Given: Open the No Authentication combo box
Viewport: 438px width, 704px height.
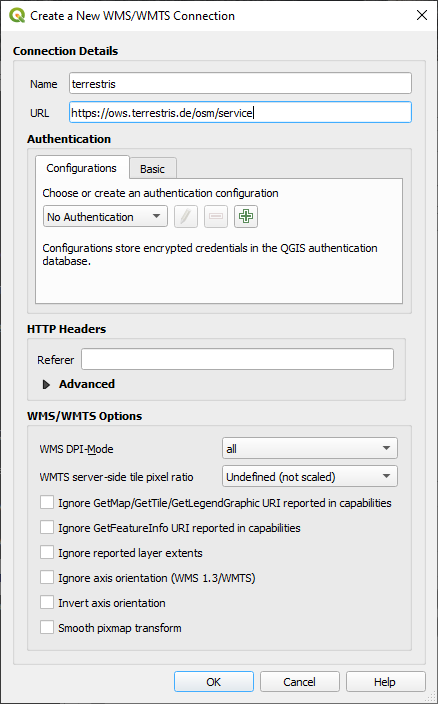Looking at the screenshot, I should 105,217.
